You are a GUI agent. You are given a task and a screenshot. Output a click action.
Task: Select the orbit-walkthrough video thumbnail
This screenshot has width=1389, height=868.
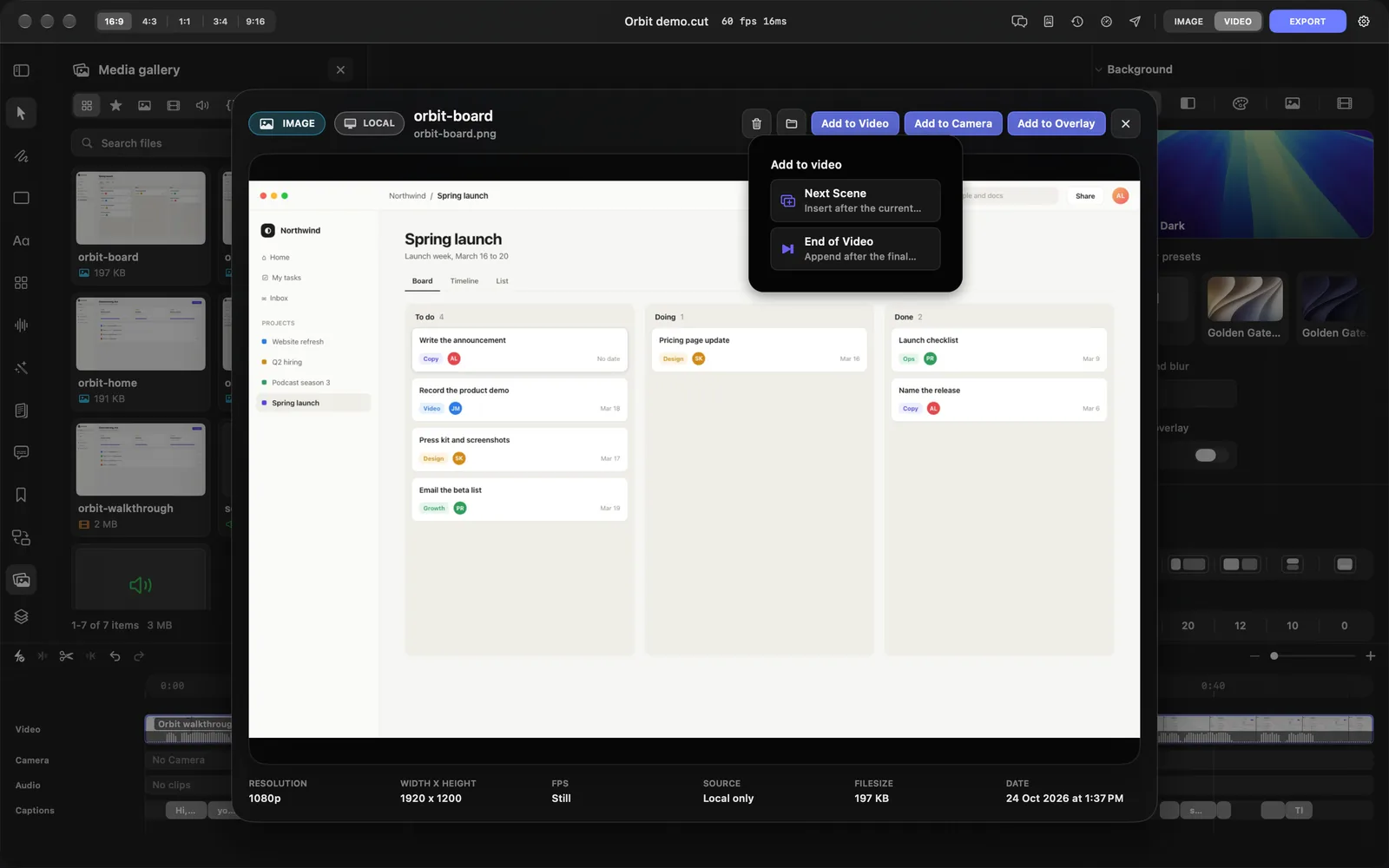click(x=141, y=460)
